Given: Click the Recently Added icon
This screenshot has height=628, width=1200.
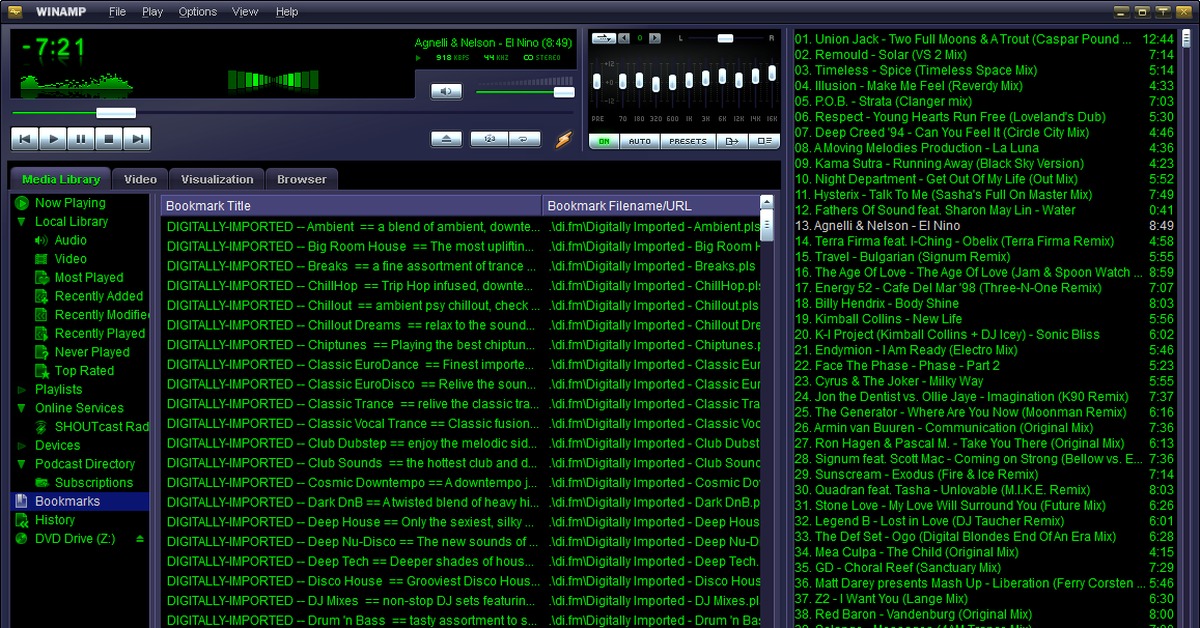Looking at the screenshot, I should pos(41,296).
